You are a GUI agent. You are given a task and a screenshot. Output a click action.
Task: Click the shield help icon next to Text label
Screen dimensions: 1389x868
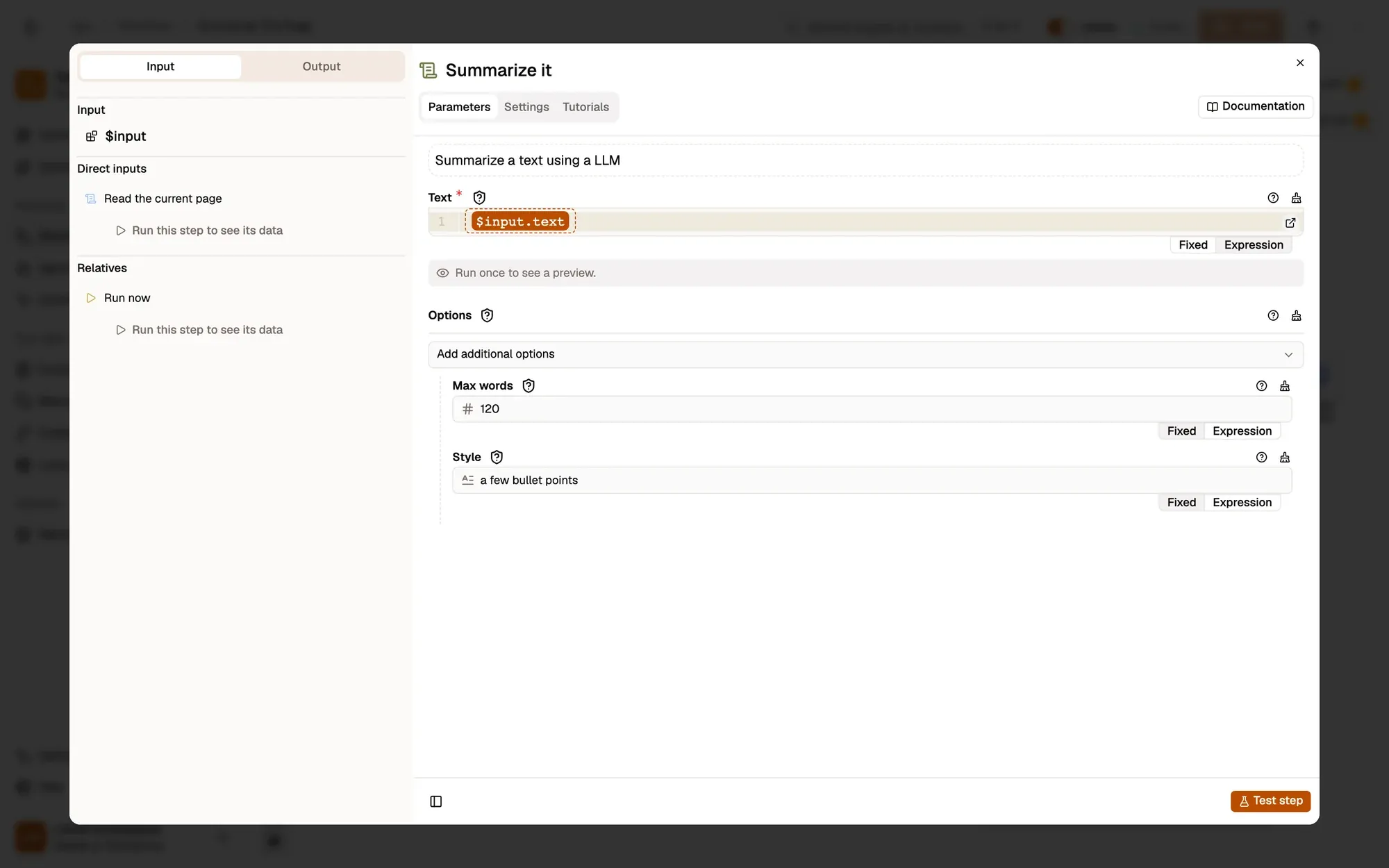[x=479, y=198]
